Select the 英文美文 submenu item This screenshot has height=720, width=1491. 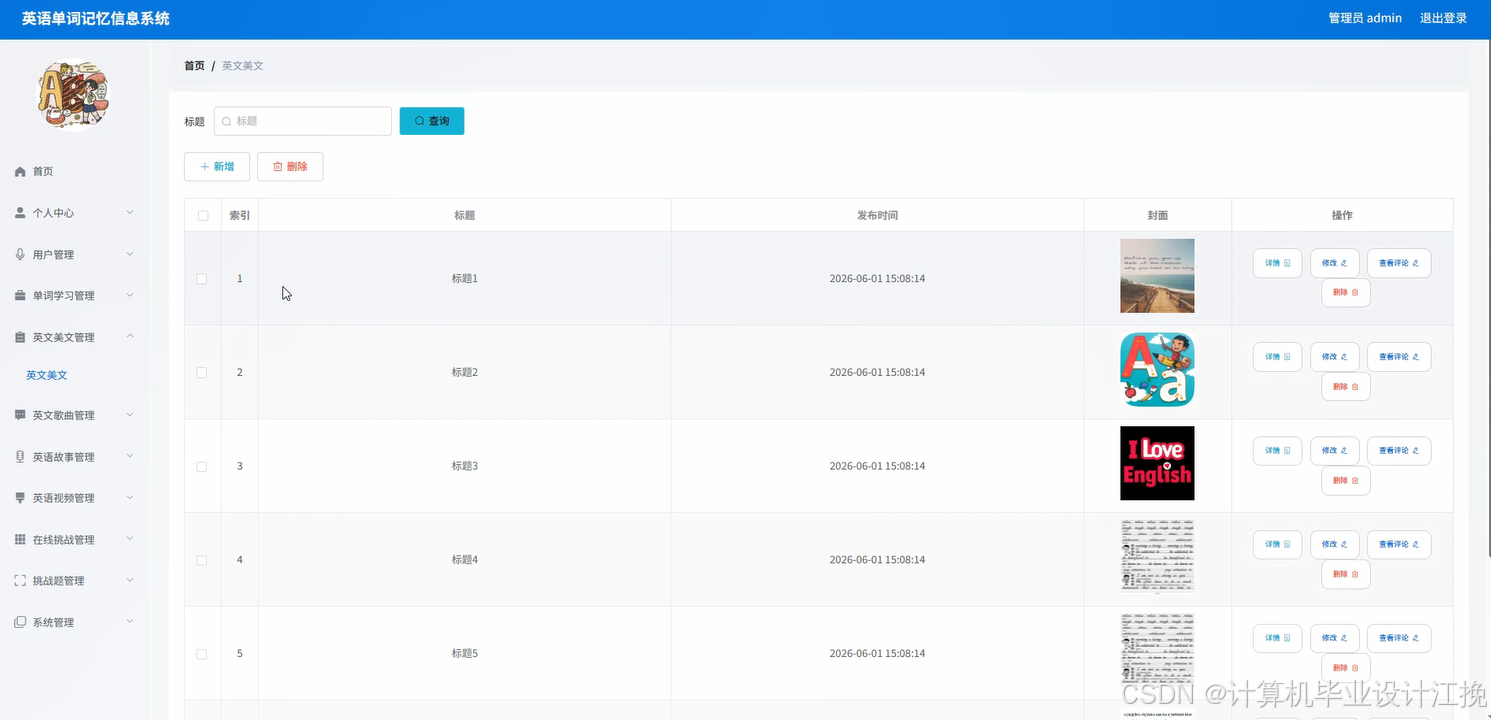[47, 375]
